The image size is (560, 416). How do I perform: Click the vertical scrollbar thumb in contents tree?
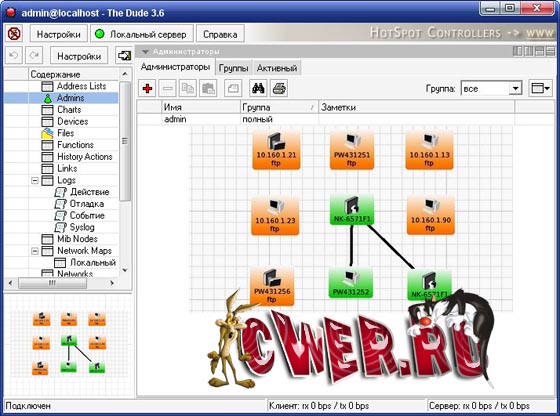click(125, 141)
